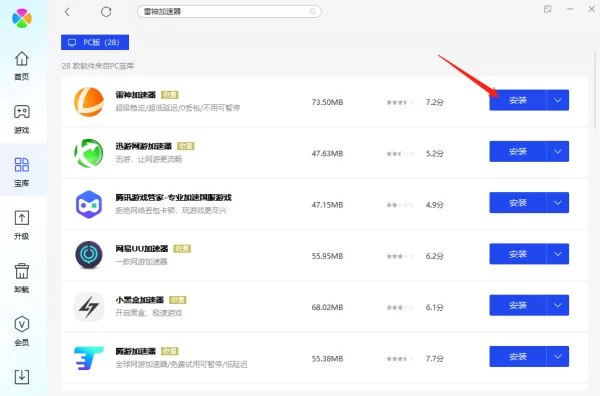Expand install options for 腾游加速器
Image resolution: width=600 pixels, height=396 pixels.
click(x=558, y=357)
